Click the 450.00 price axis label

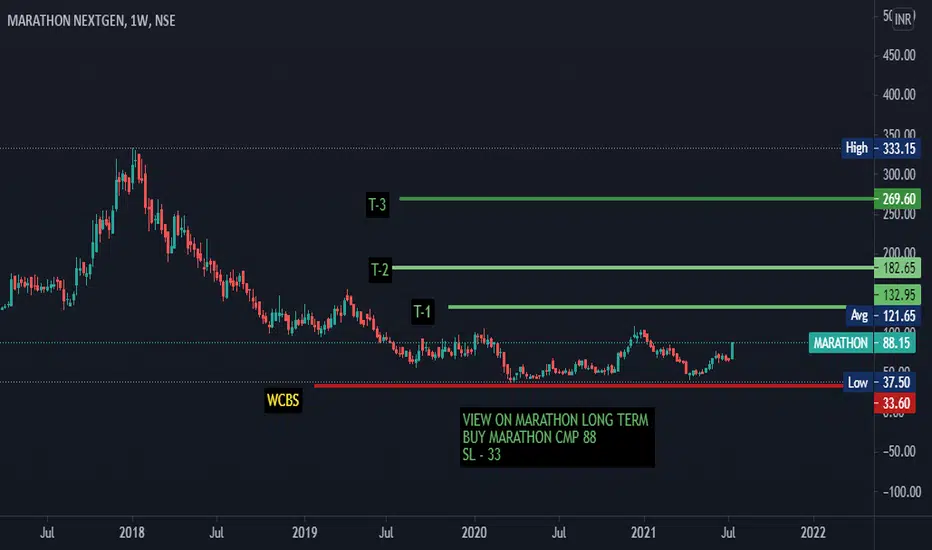coord(899,55)
